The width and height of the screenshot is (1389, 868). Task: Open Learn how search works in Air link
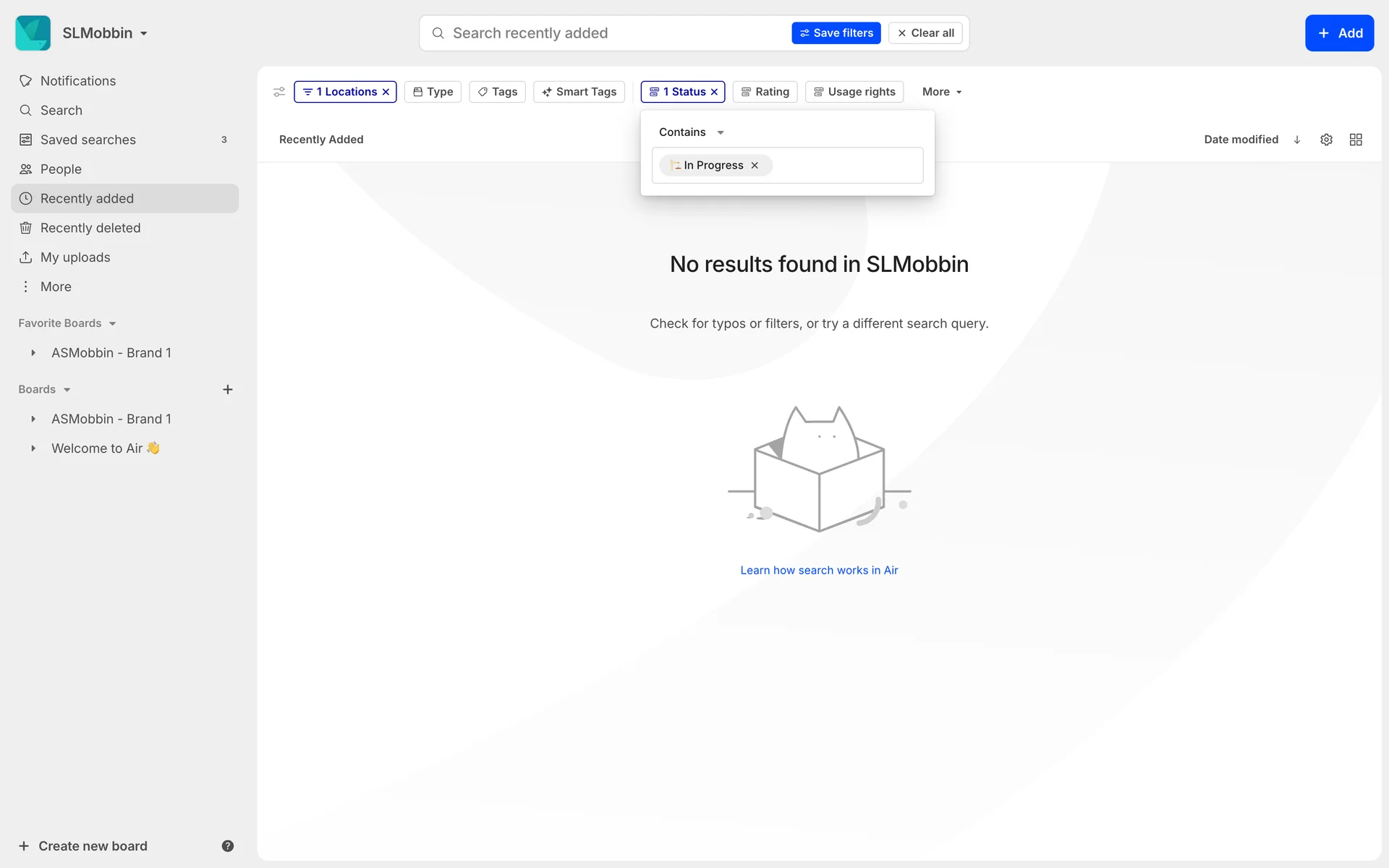click(x=819, y=570)
